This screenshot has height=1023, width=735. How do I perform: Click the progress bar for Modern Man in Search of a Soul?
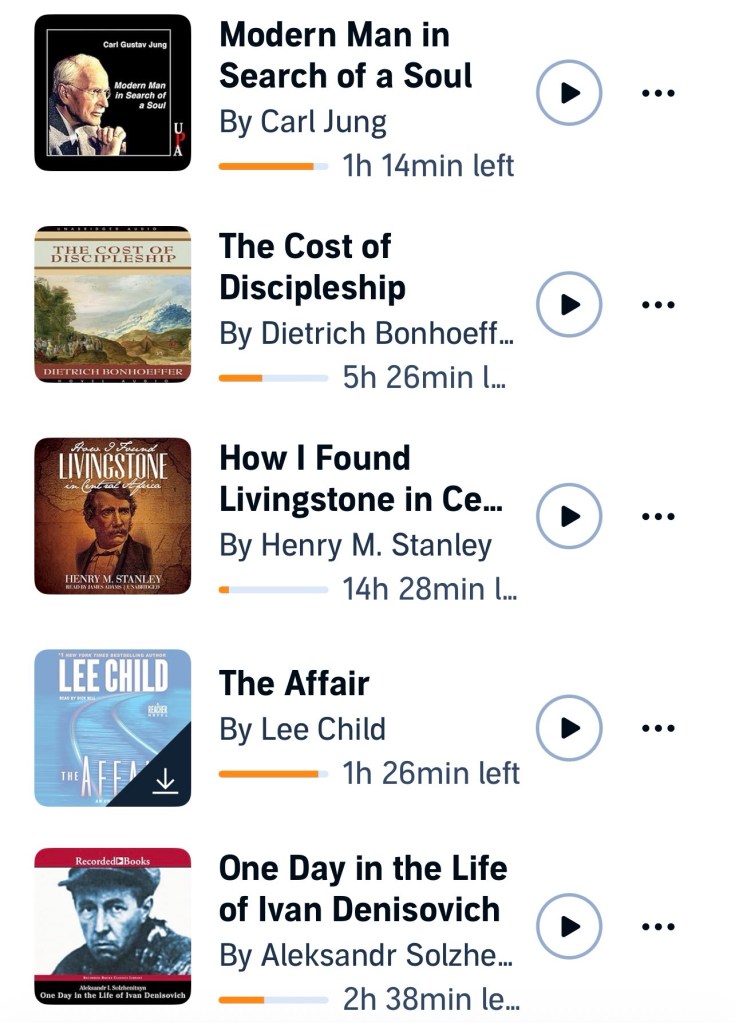[x=273, y=166]
